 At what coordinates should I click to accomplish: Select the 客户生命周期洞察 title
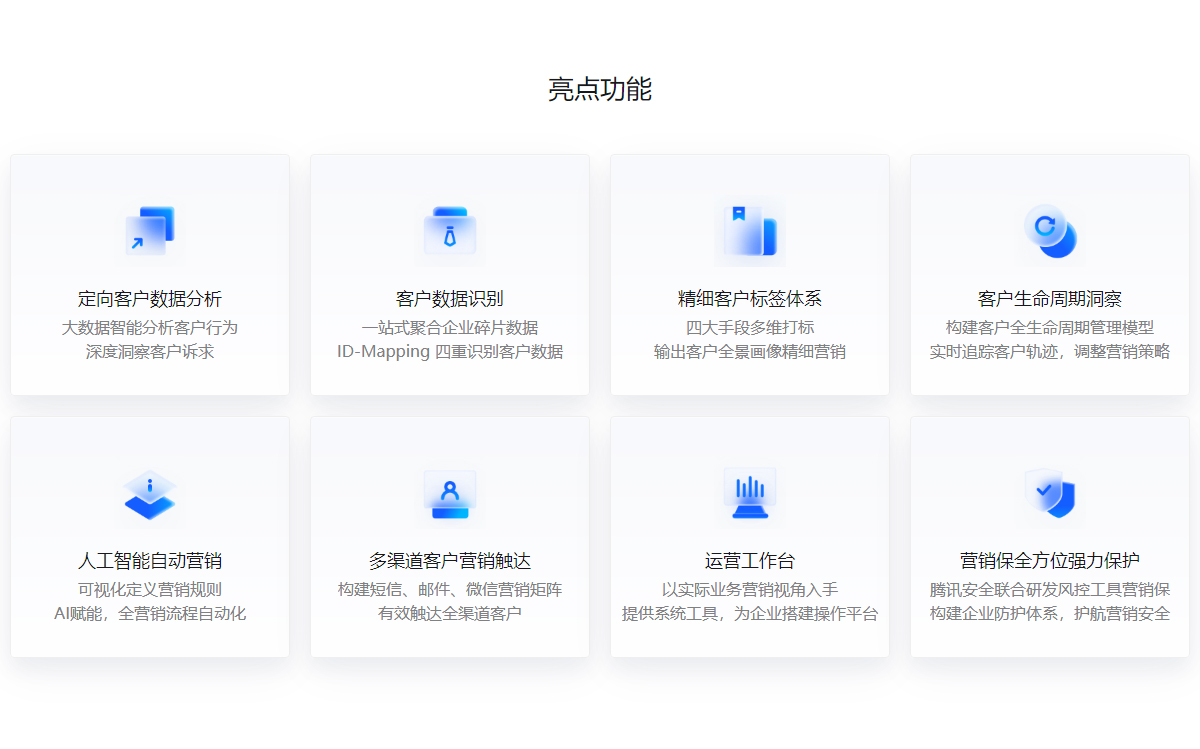1050,299
